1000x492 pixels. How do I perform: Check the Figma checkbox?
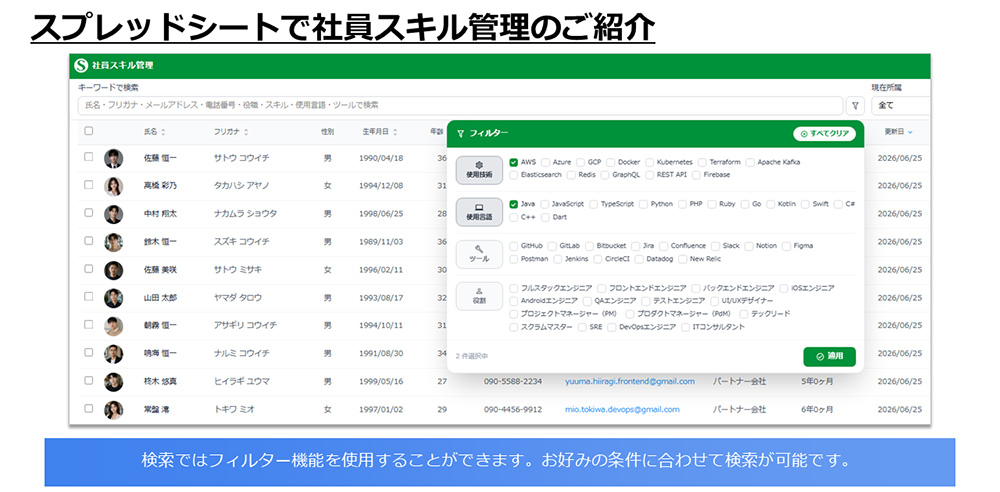coord(787,246)
